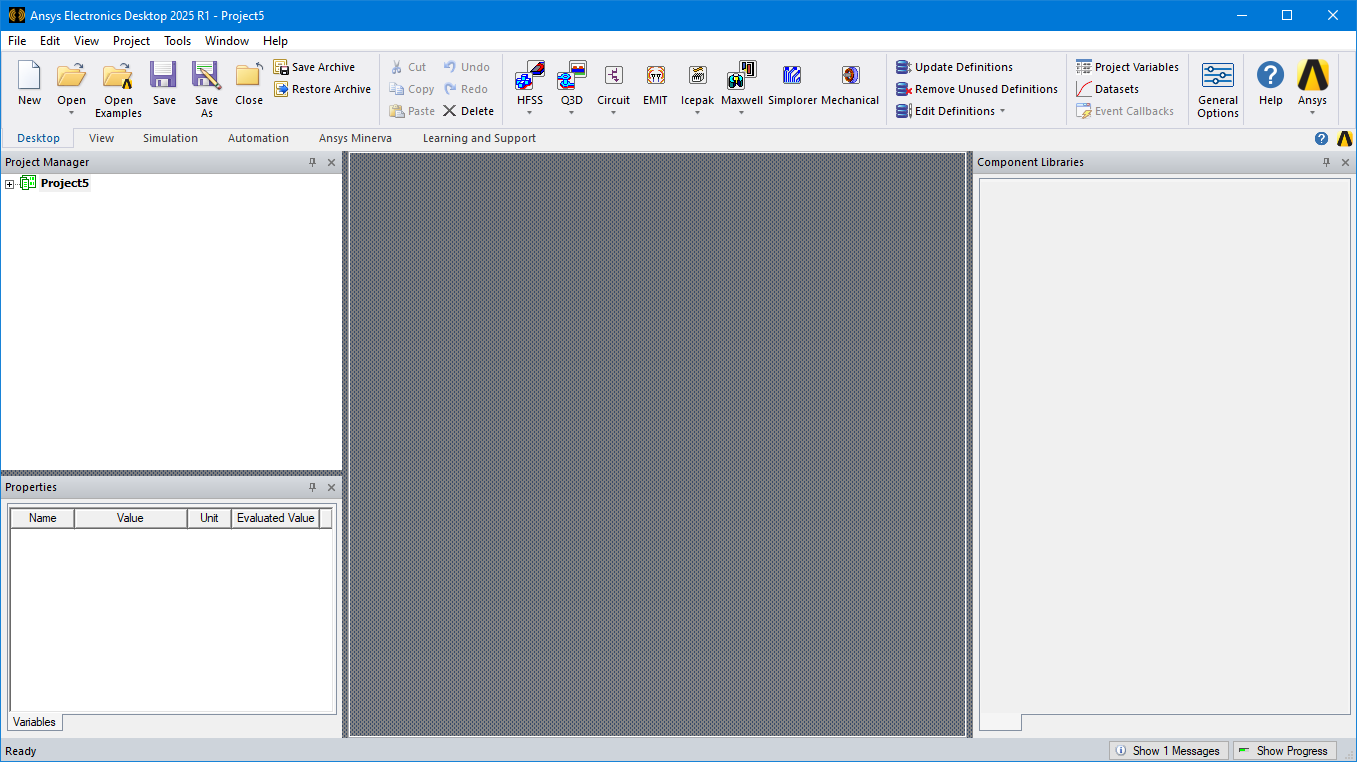Pin the Component Libraries panel
This screenshot has height=762, width=1357.
[1327, 161]
